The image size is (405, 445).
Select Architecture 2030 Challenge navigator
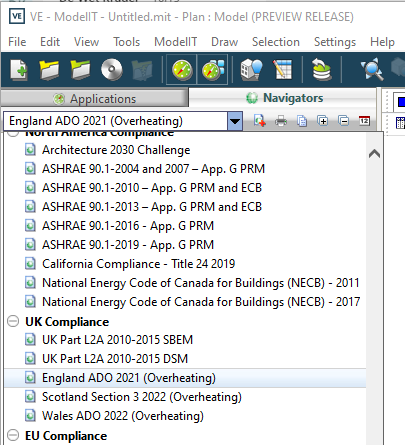point(116,150)
